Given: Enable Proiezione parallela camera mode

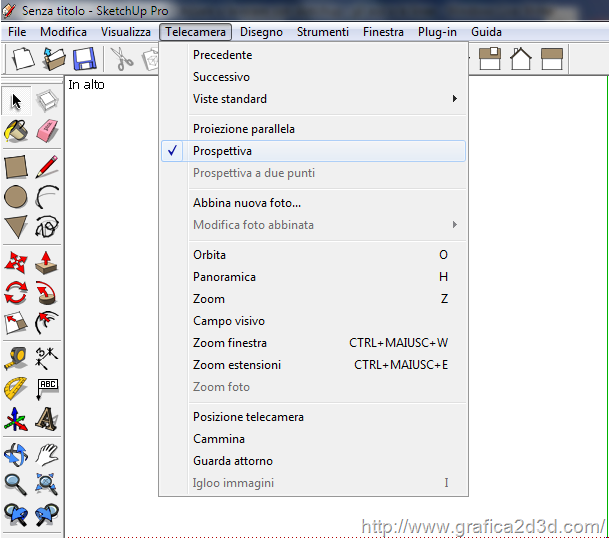Looking at the screenshot, I should click(x=243, y=129).
